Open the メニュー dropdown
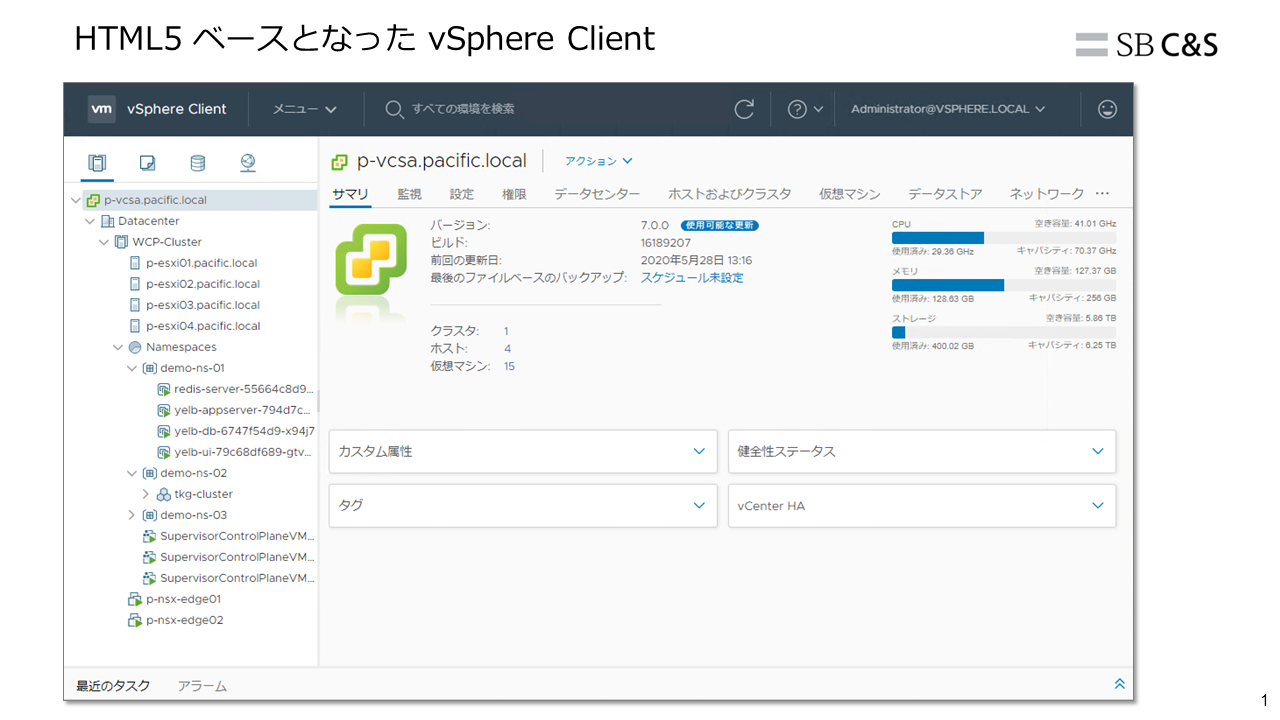 (x=305, y=109)
